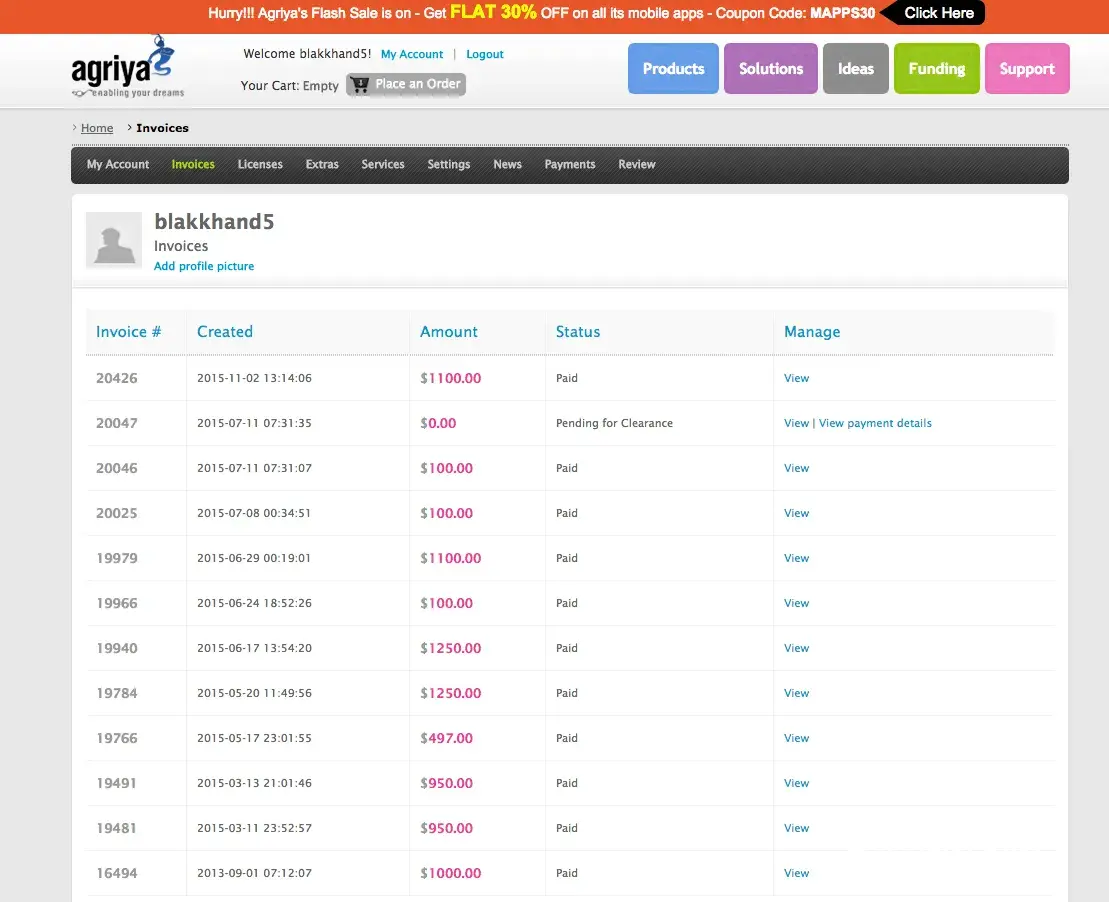This screenshot has height=902, width=1109.
Task: Open the Payments tab
Action: click(x=570, y=165)
